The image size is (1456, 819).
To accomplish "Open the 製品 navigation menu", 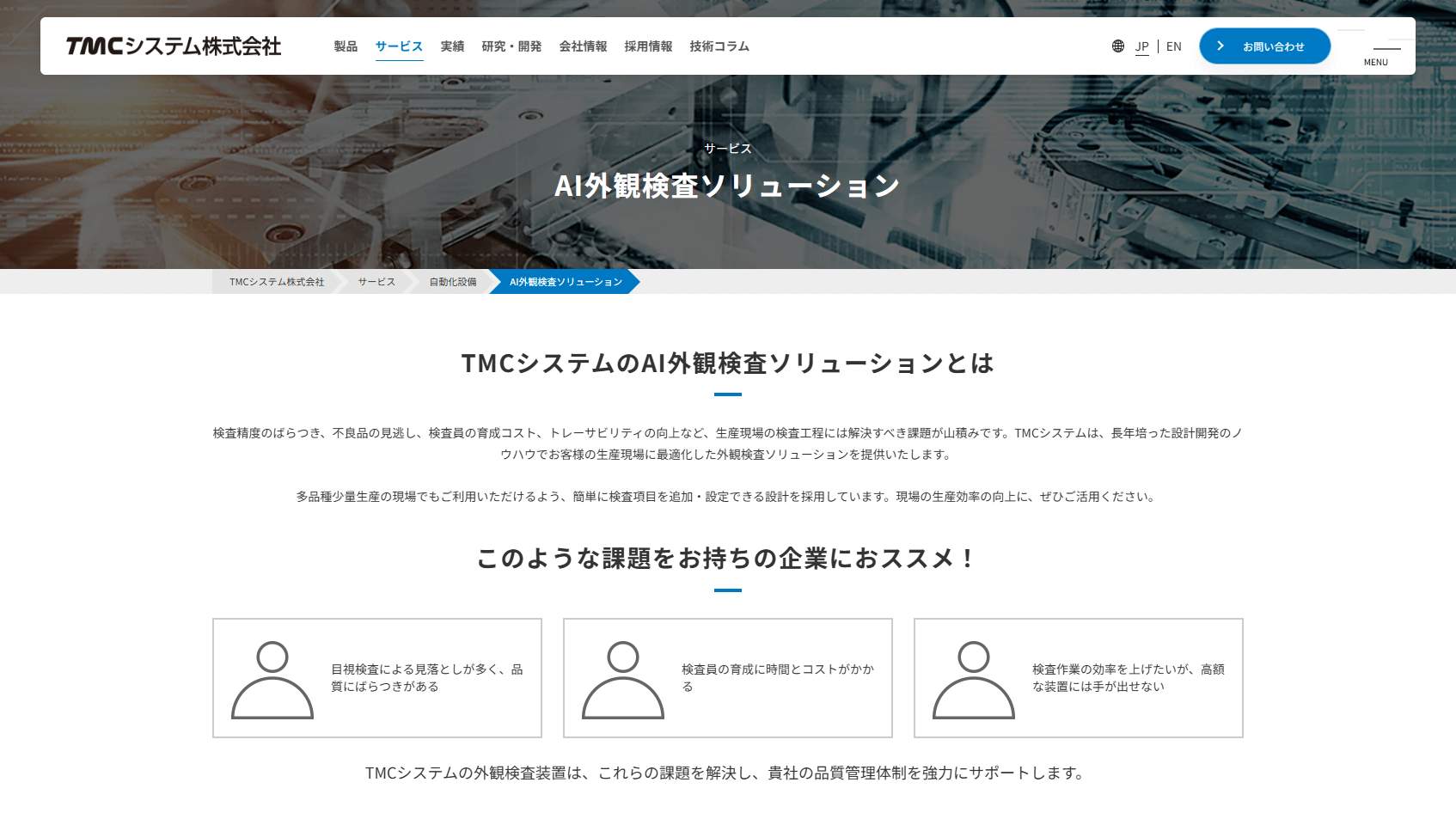I will click(346, 46).
